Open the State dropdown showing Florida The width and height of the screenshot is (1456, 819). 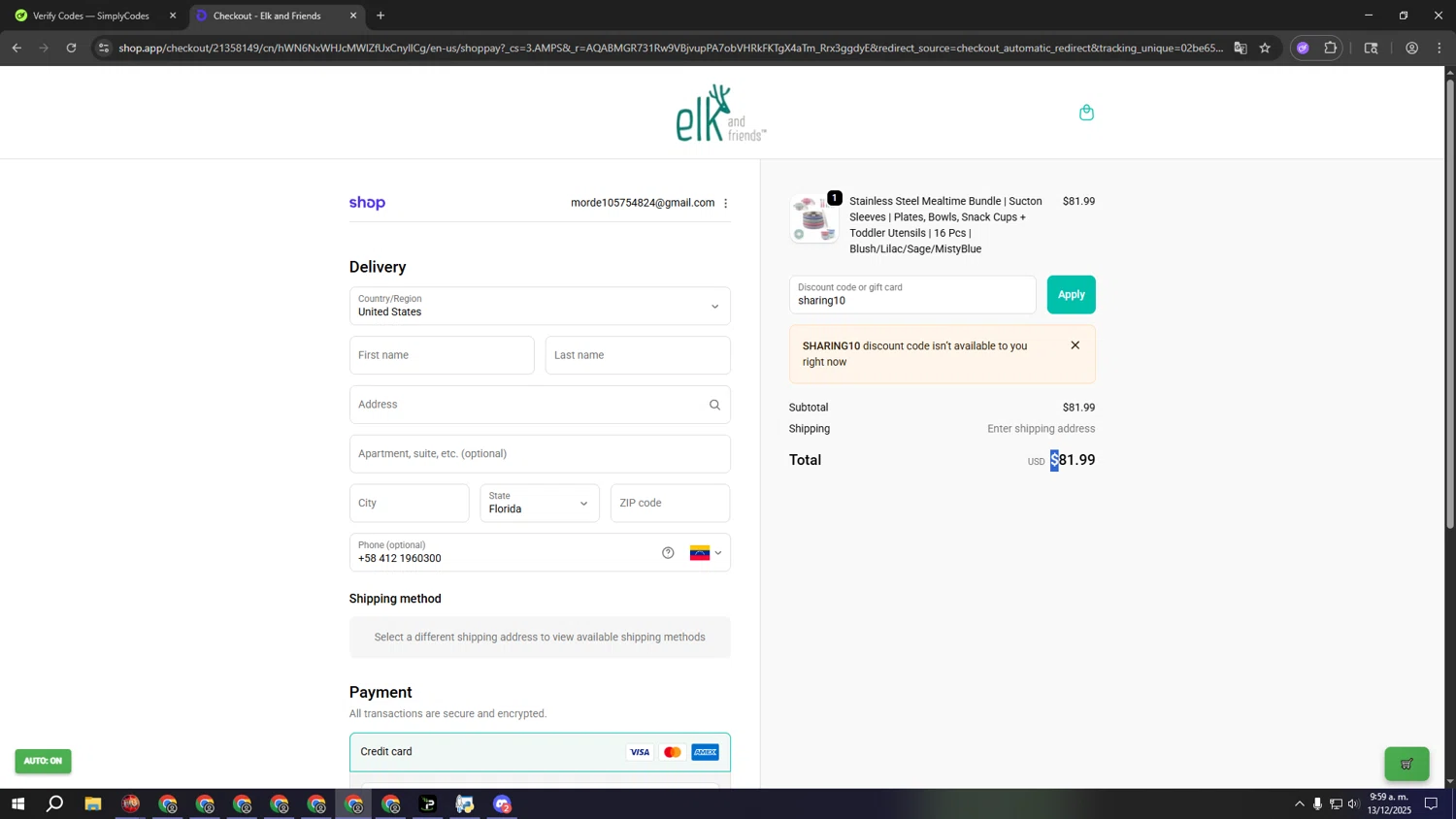540,504
